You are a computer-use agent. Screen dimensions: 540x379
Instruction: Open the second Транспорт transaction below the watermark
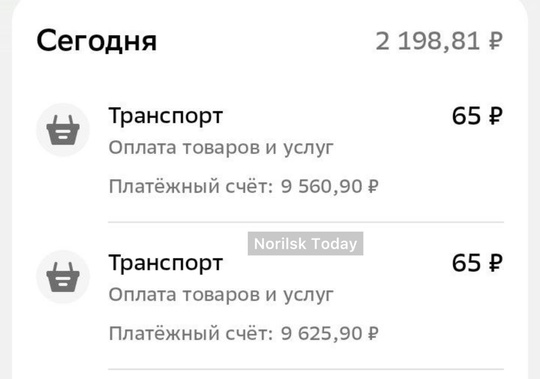pyautogui.click(x=166, y=263)
